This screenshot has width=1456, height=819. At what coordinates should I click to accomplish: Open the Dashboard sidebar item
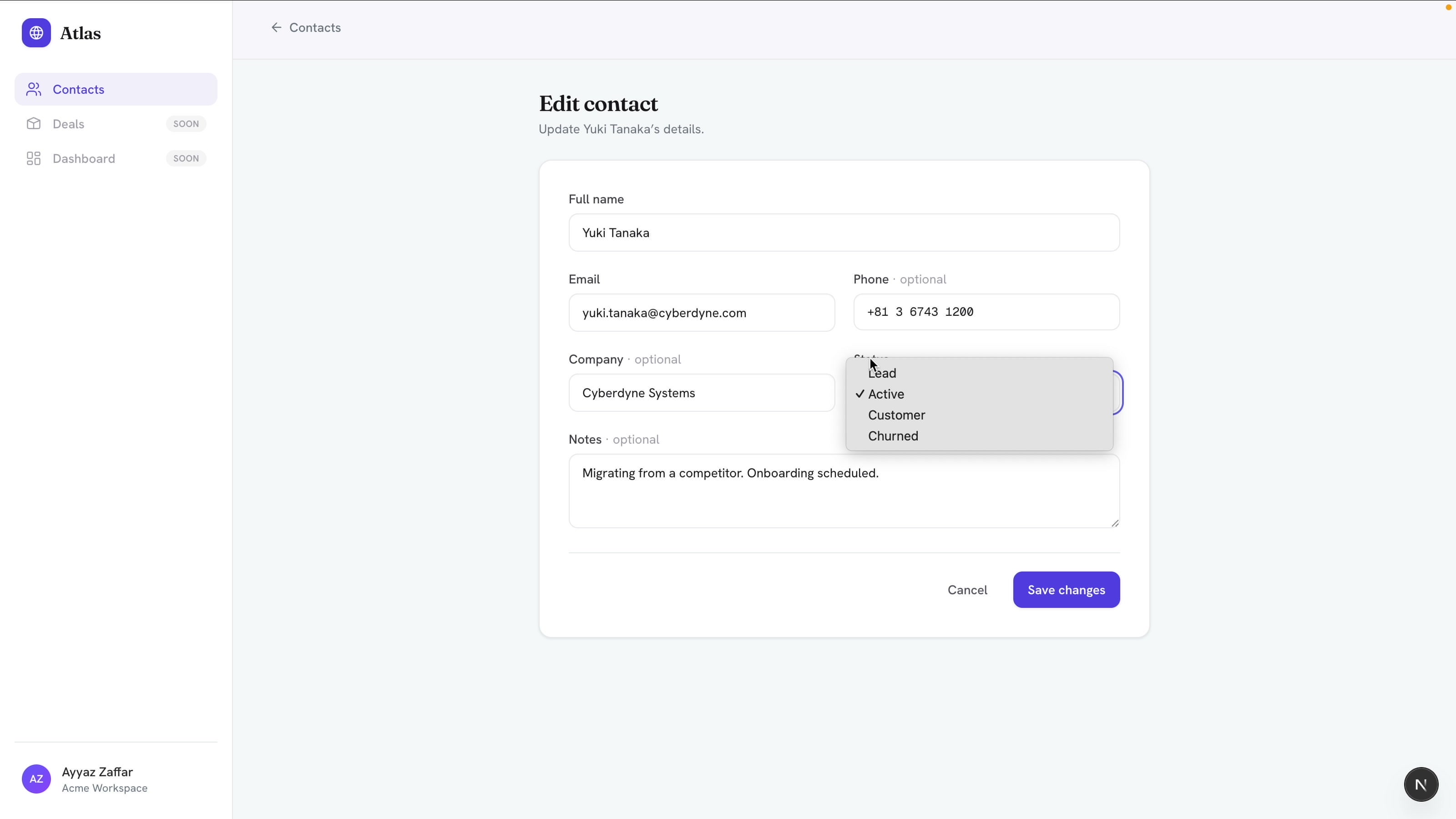116,158
